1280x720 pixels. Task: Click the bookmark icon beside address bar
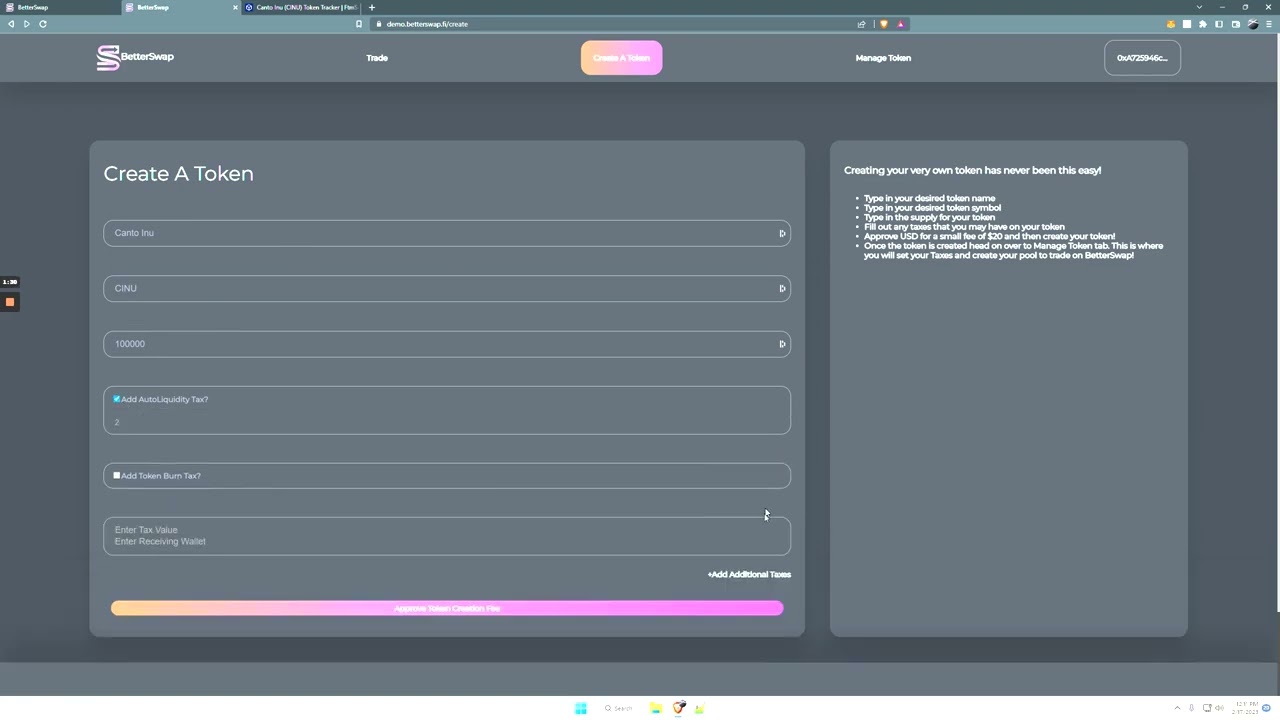pos(359,24)
